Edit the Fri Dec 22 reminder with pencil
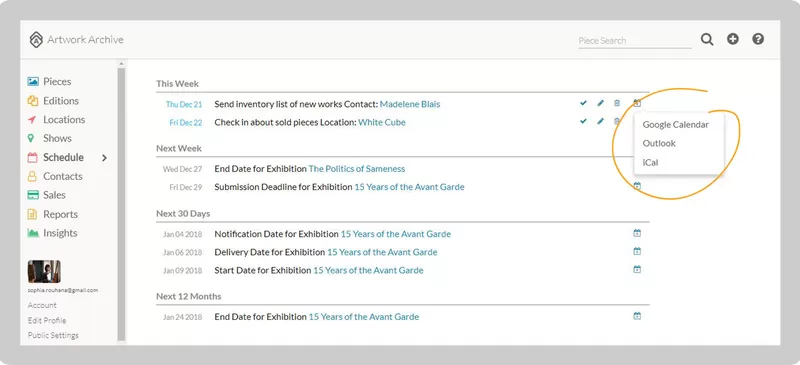 pos(601,121)
